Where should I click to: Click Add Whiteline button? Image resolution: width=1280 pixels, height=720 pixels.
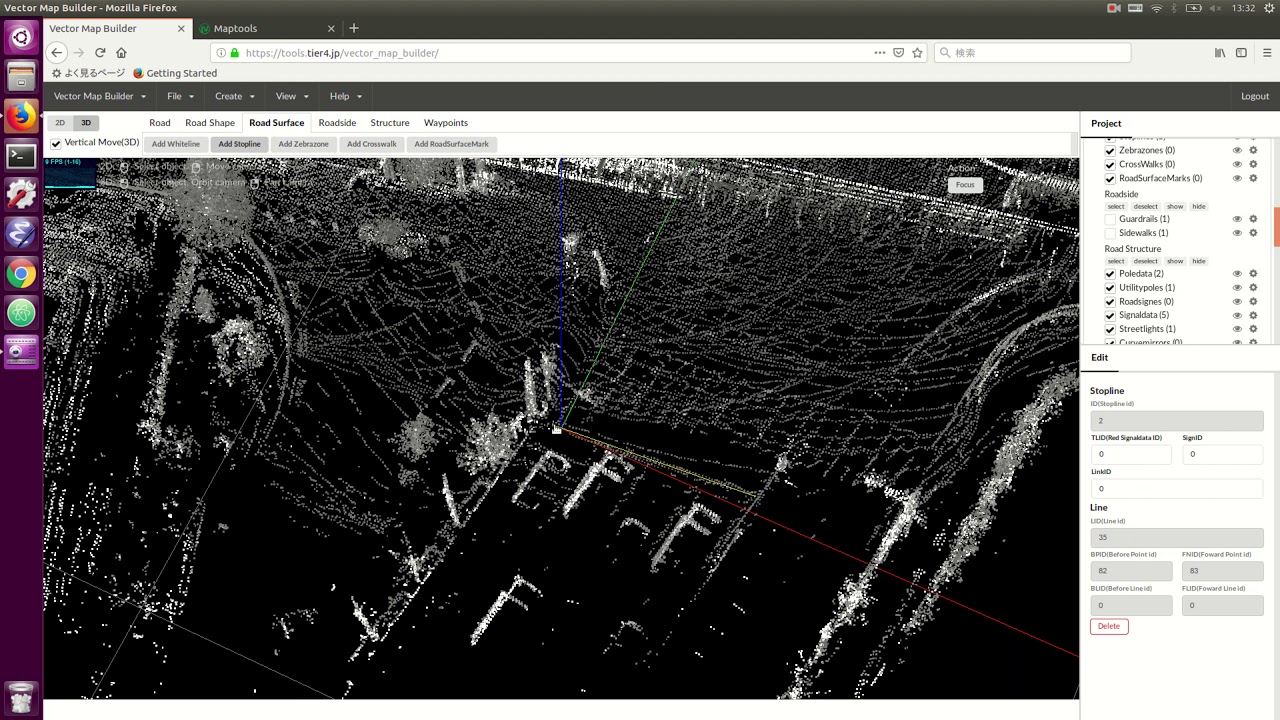click(176, 144)
